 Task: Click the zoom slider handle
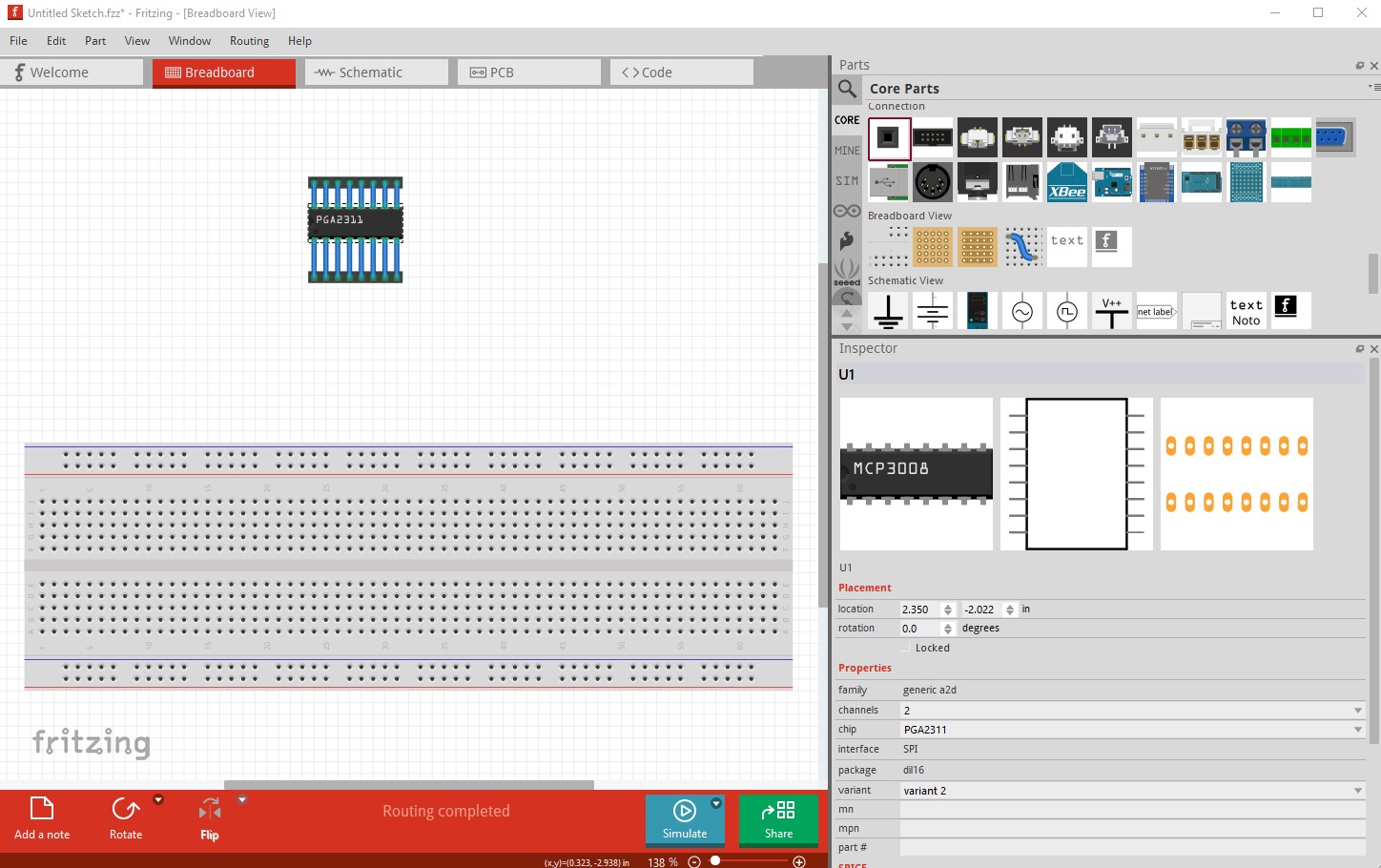coord(714,860)
